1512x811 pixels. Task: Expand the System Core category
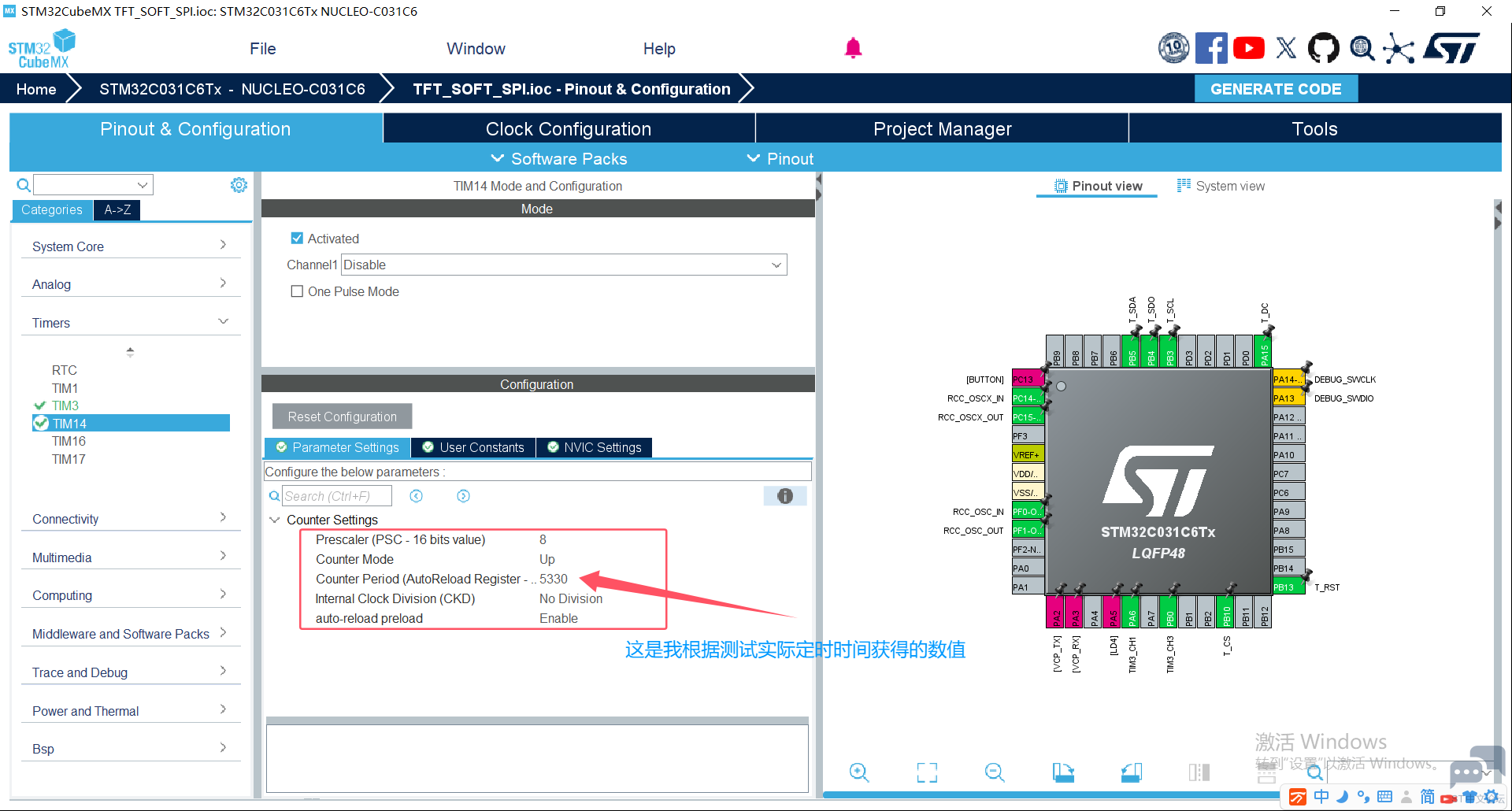130,246
